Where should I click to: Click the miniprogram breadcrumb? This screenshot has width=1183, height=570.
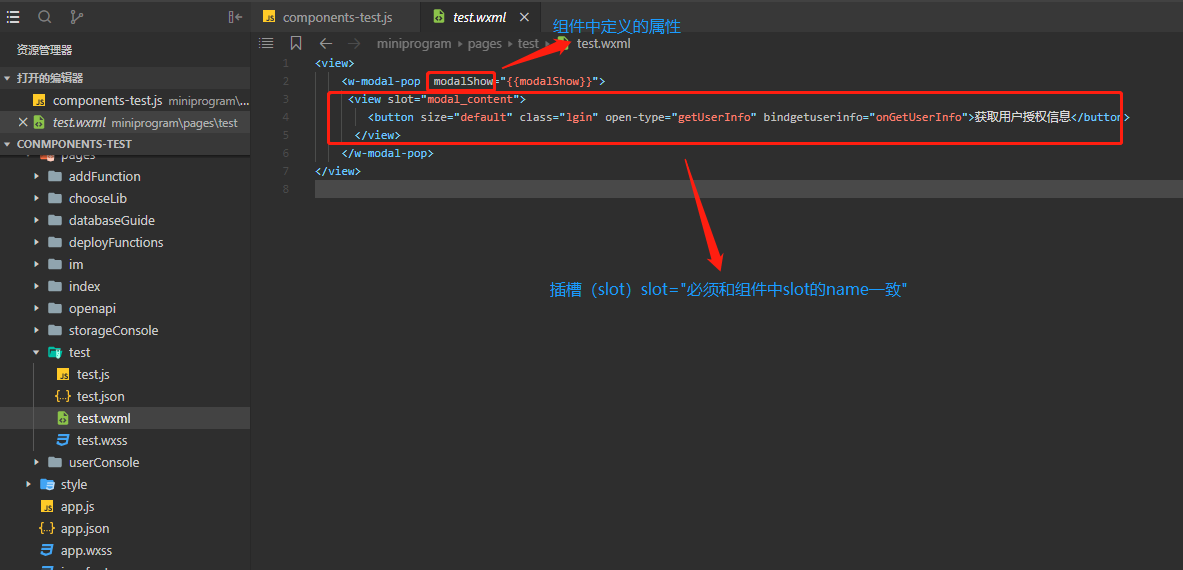(x=413, y=44)
